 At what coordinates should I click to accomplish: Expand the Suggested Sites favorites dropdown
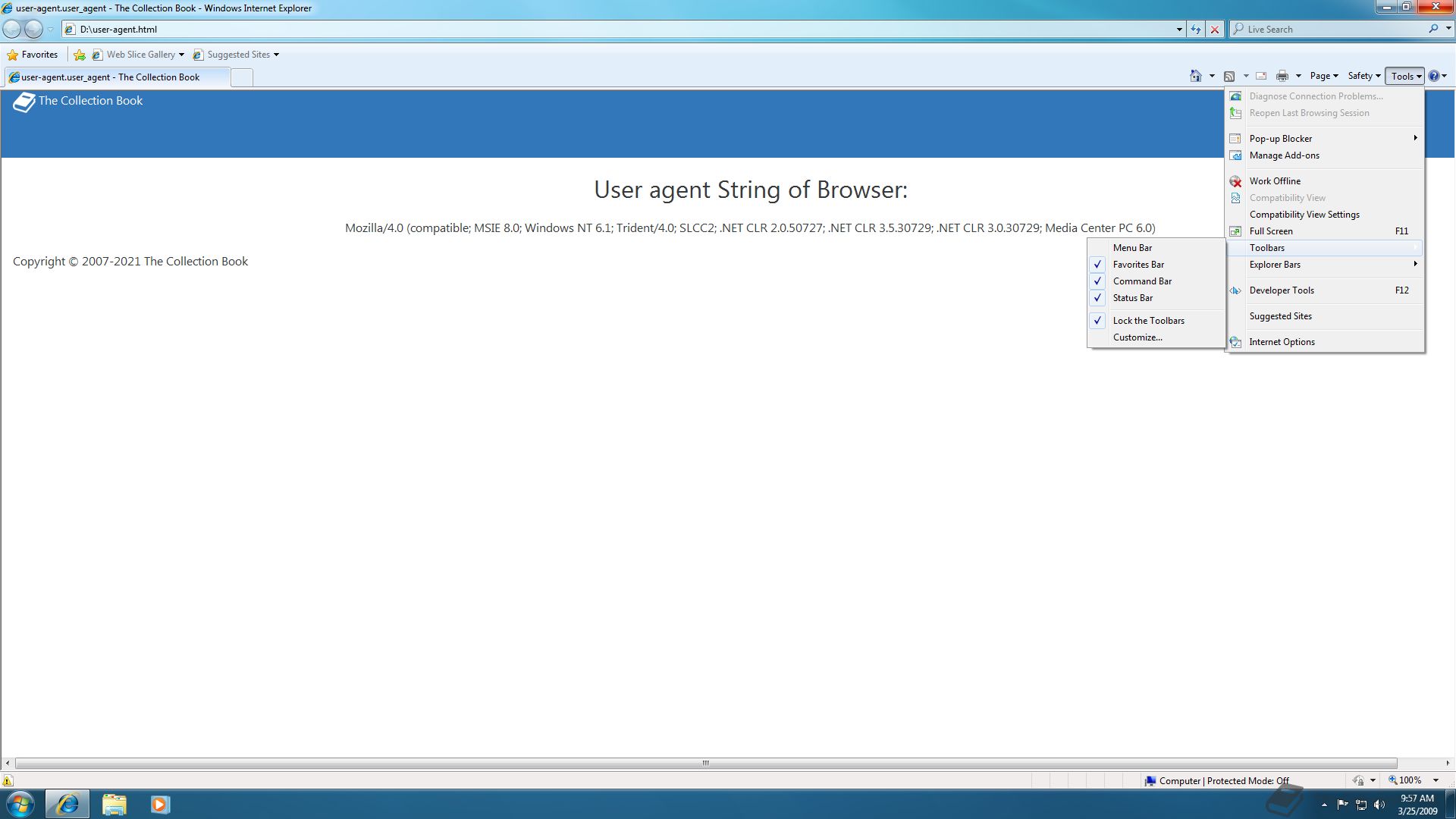click(x=276, y=55)
